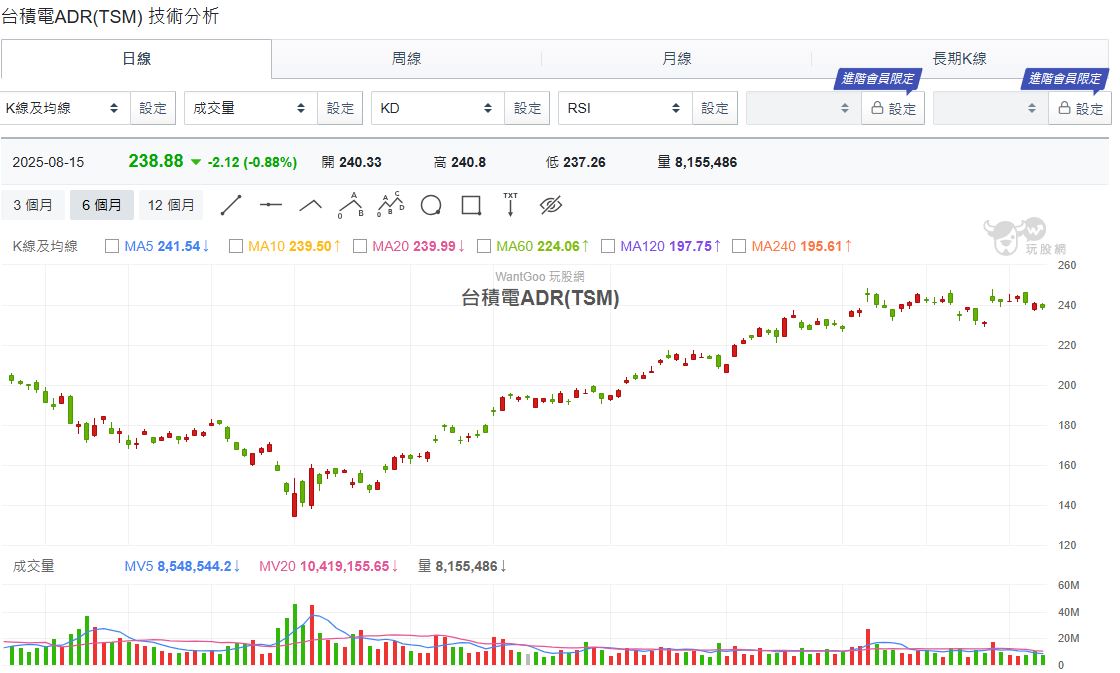Switch to the 周線 weekly tab
Viewport: 1120px width, 673px height.
point(406,59)
